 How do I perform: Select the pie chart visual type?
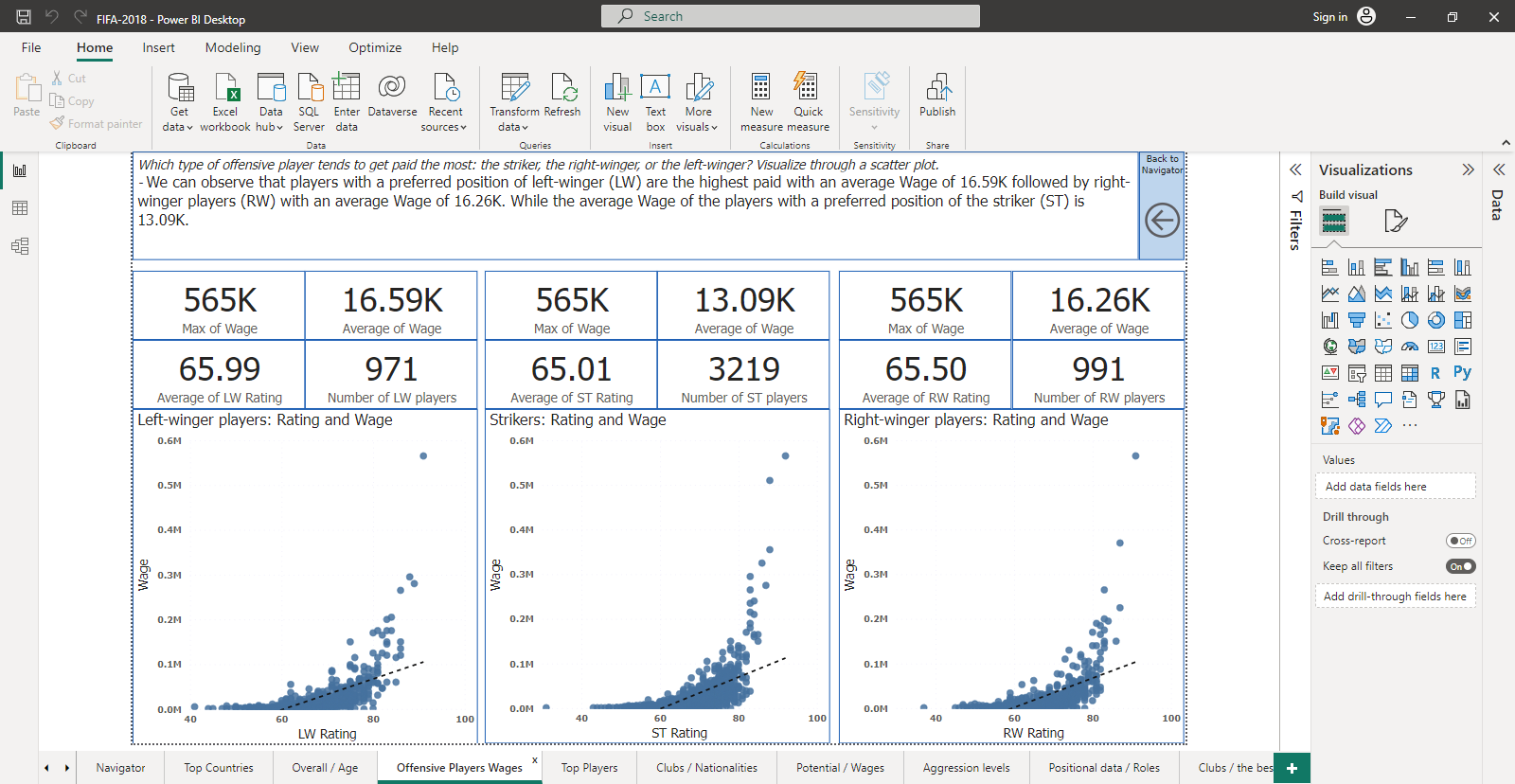(1410, 320)
